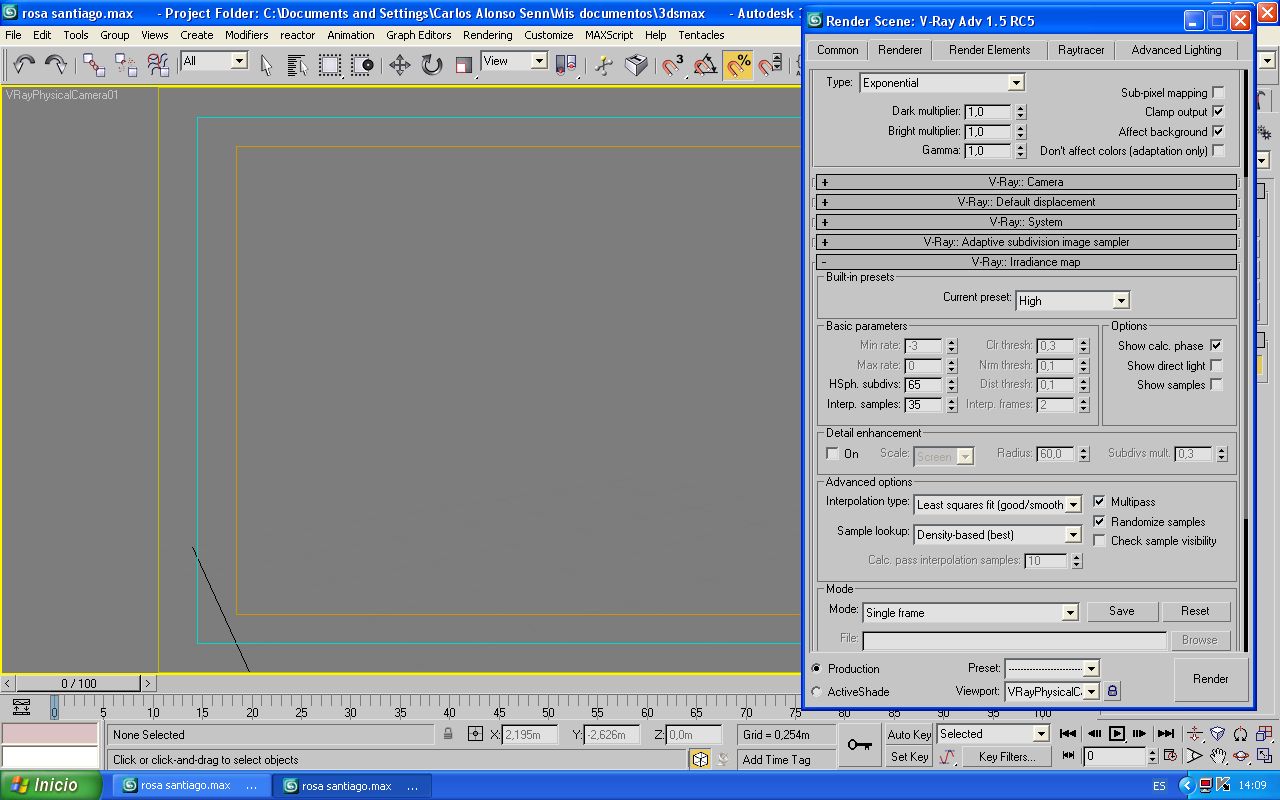Click the Field-of-View navigation icon
1280x800 pixels.
pyautogui.click(x=1194, y=756)
